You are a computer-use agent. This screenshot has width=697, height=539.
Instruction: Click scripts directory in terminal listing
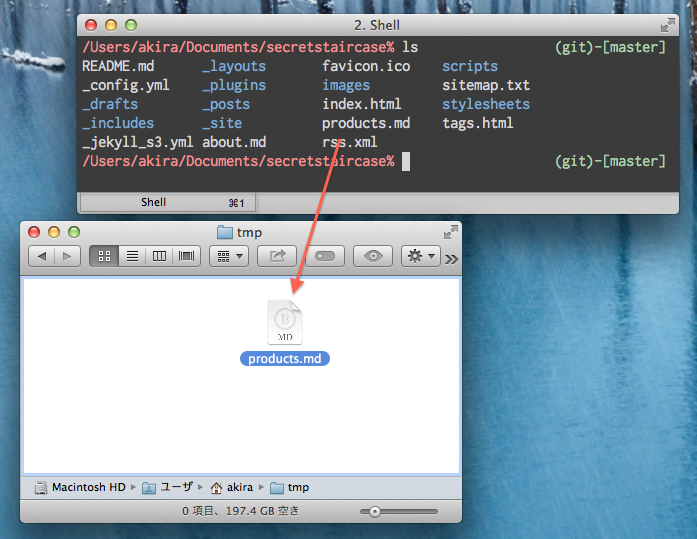(x=470, y=66)
